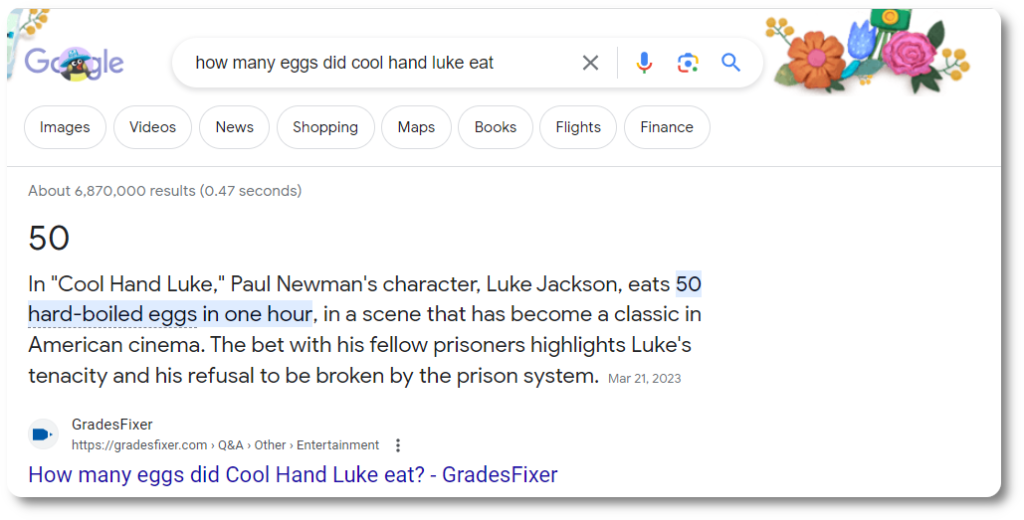
Task: Open the three-dot menu beside GradesFixer URL
Action: pos(398,445)
